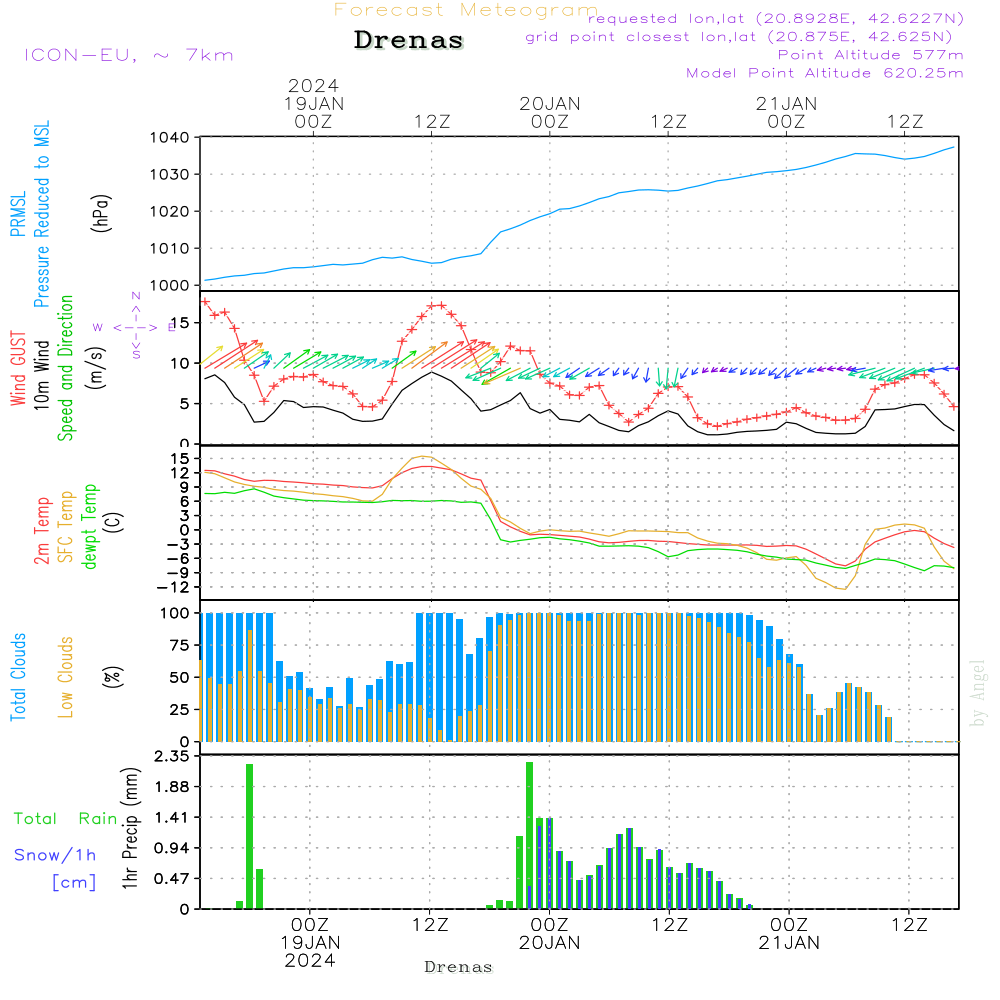Click the "(hPa)" pressure unit label
Viewport: 1000px width, 1000px height.
pos(101,213)
